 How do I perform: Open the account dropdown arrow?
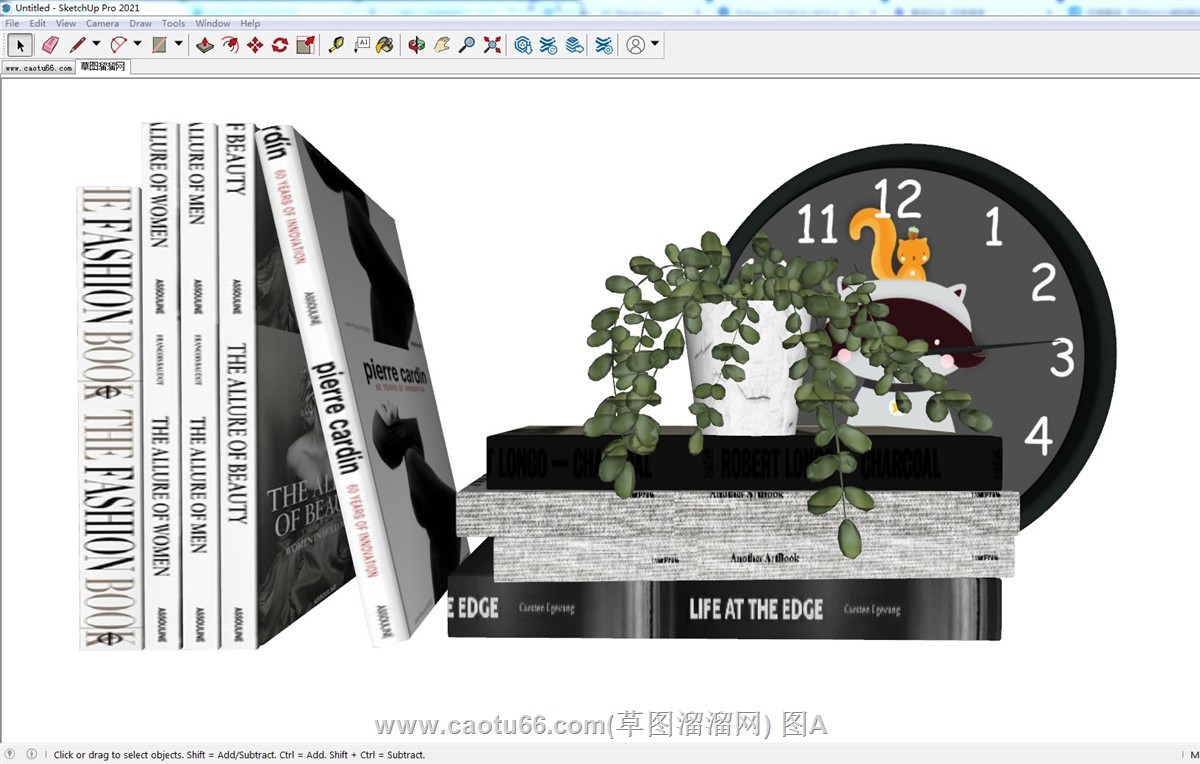point(655,44)
